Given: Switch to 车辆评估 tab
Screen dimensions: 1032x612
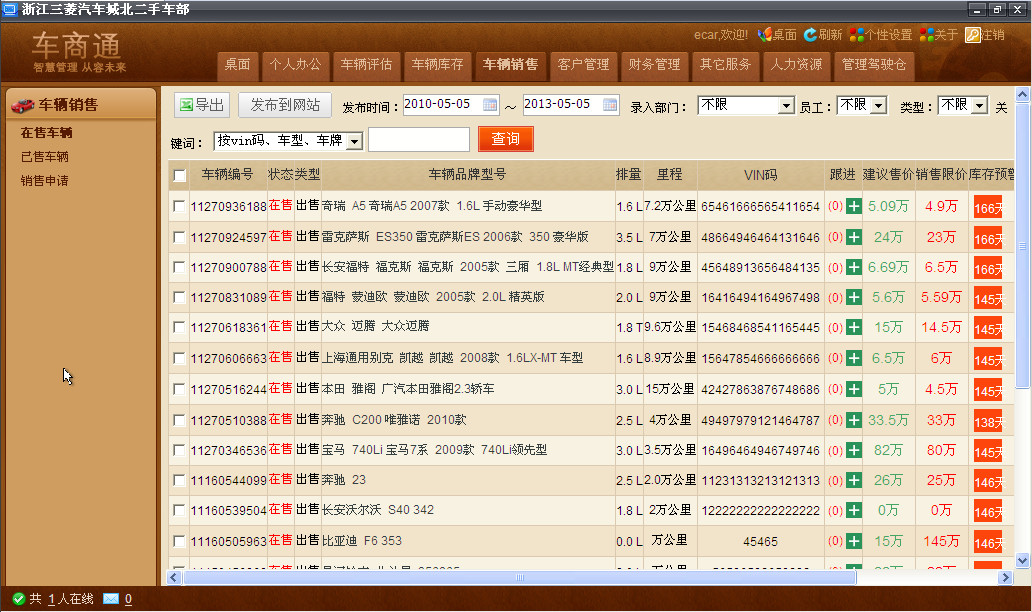Looking at the screenshot, I should (367, 64).
